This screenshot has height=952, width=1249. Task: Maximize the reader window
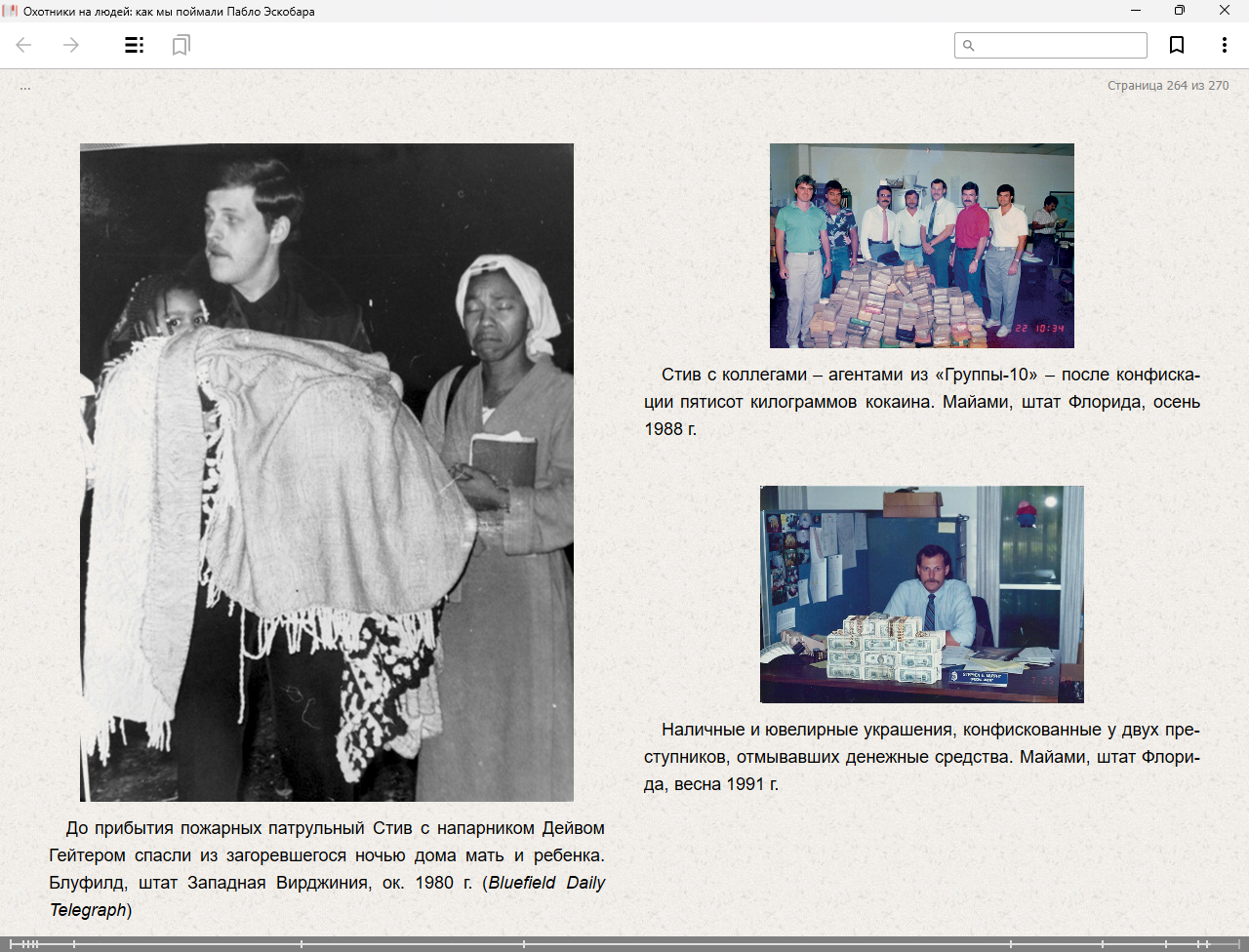pyautogui.click(x=1179, y=11)
